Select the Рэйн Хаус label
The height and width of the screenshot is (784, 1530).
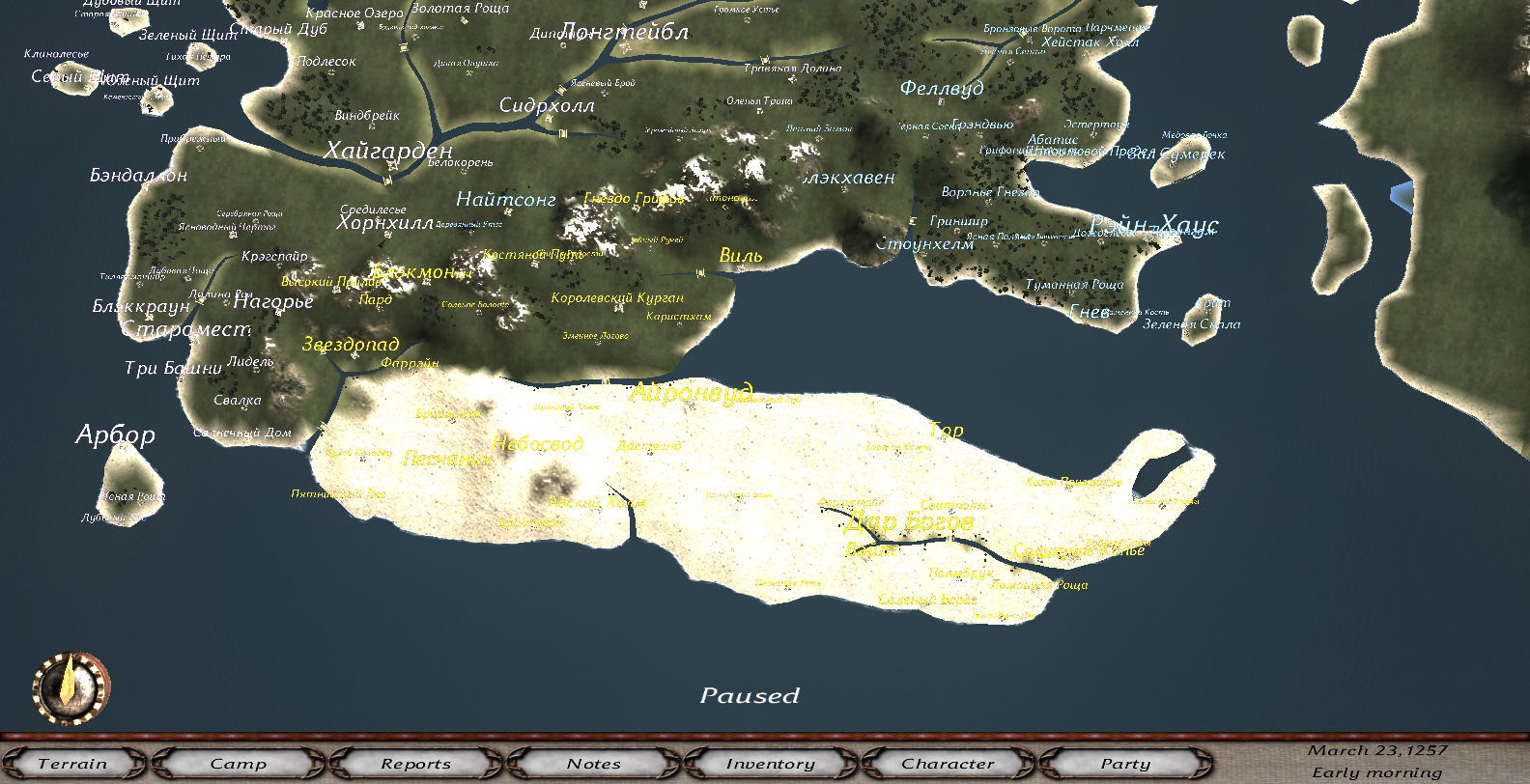click(1154, 226)
